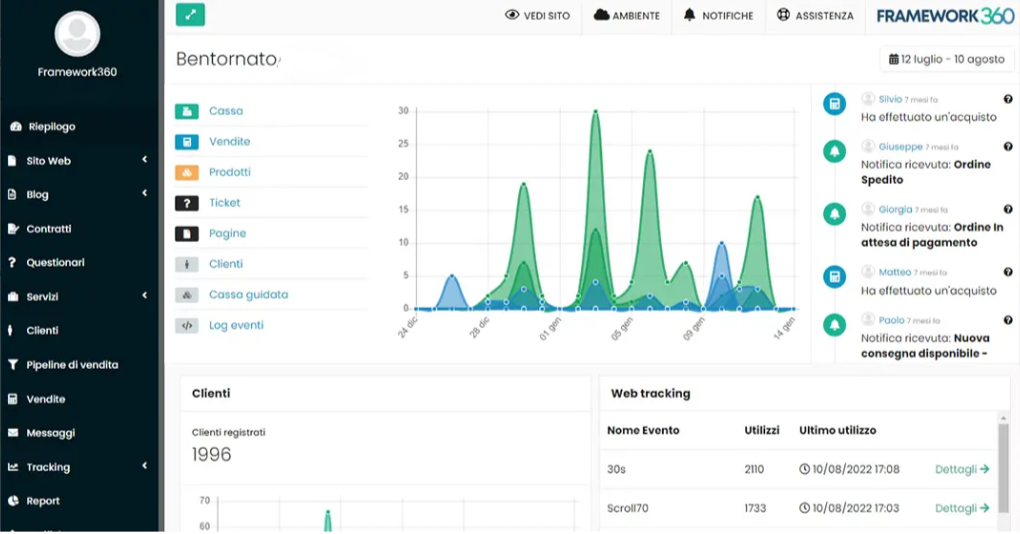This screenshot has width=1020, height=534.
Task: Click the bell icon beside Giuseppe's notification
Action: point(834,151)
